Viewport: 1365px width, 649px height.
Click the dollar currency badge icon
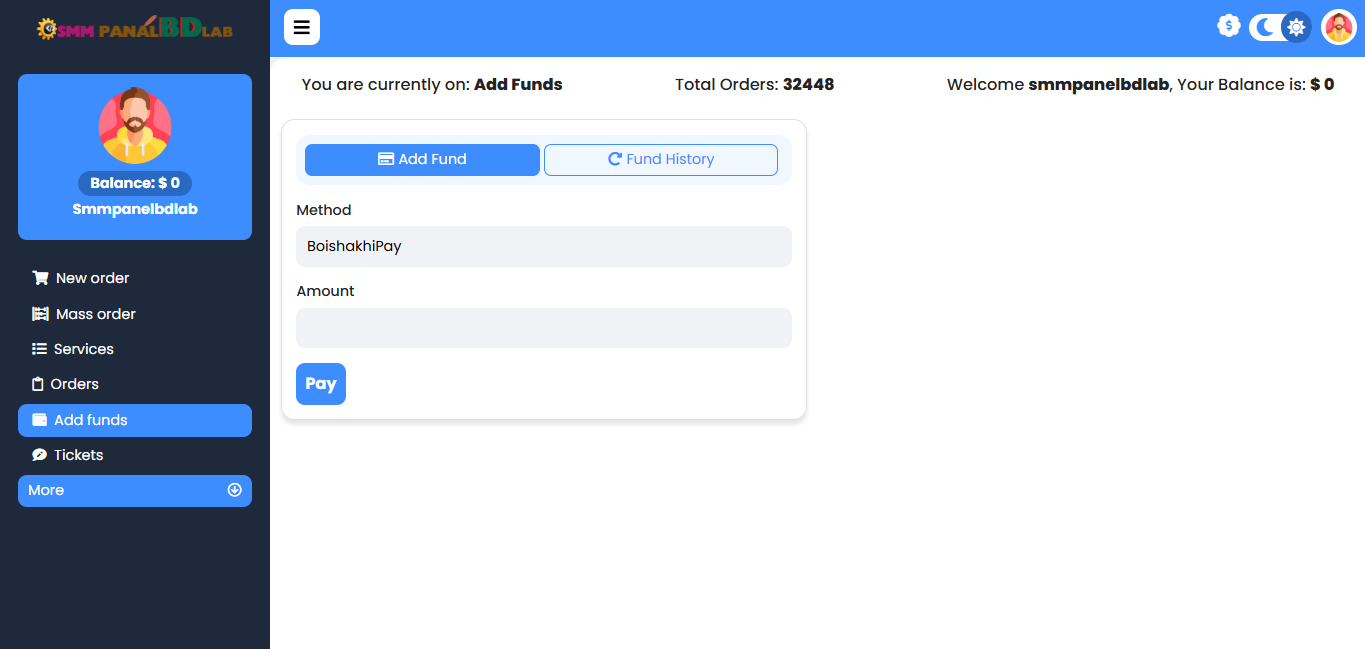pos(1228,26)
